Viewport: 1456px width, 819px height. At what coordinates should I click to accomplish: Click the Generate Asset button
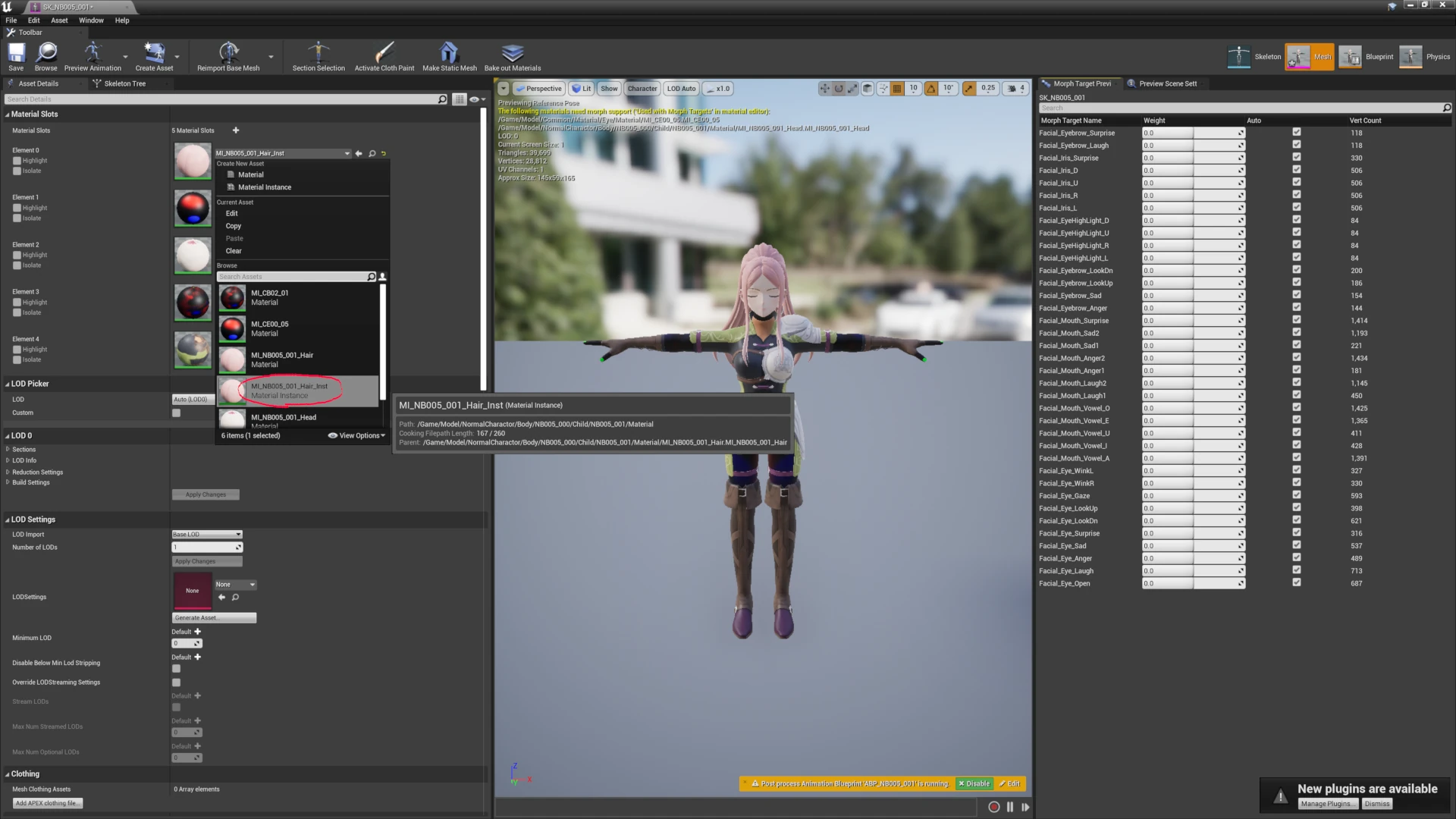215,618
